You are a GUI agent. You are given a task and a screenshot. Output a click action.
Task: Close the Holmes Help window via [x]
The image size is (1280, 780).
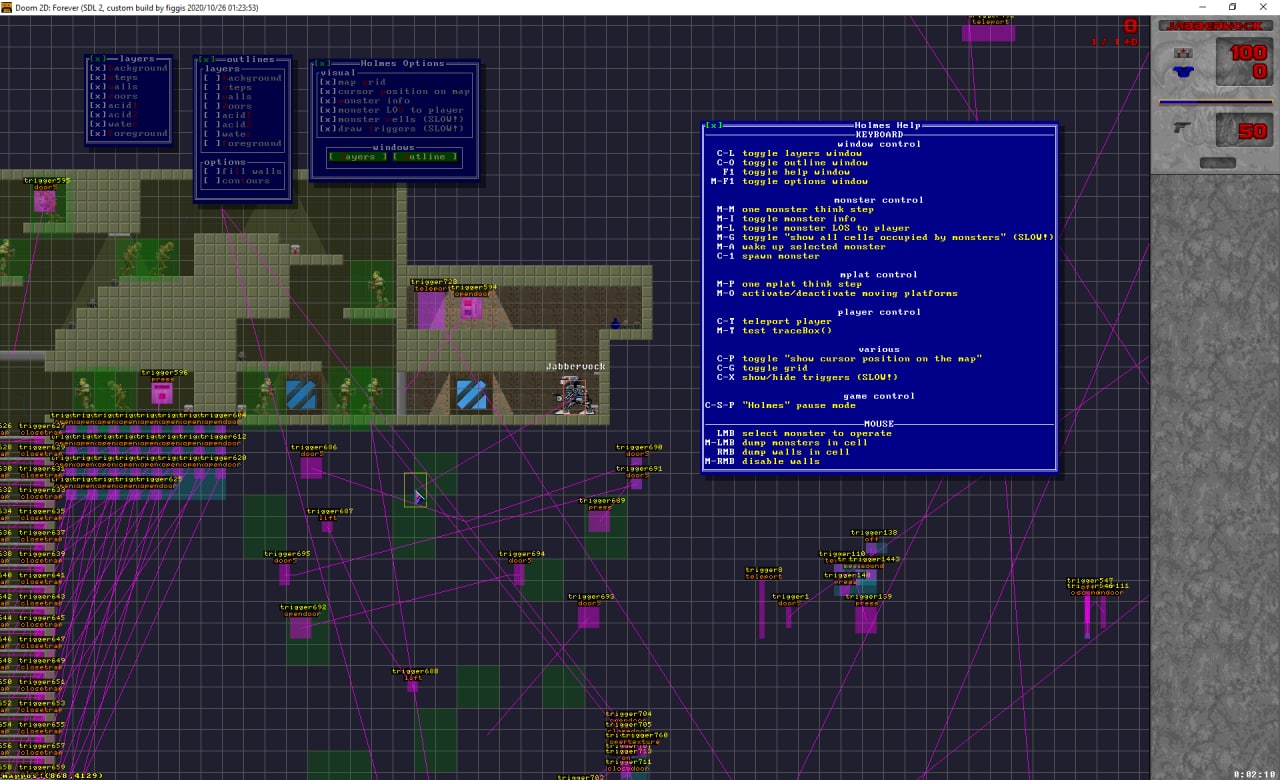[x=714, y=125]
